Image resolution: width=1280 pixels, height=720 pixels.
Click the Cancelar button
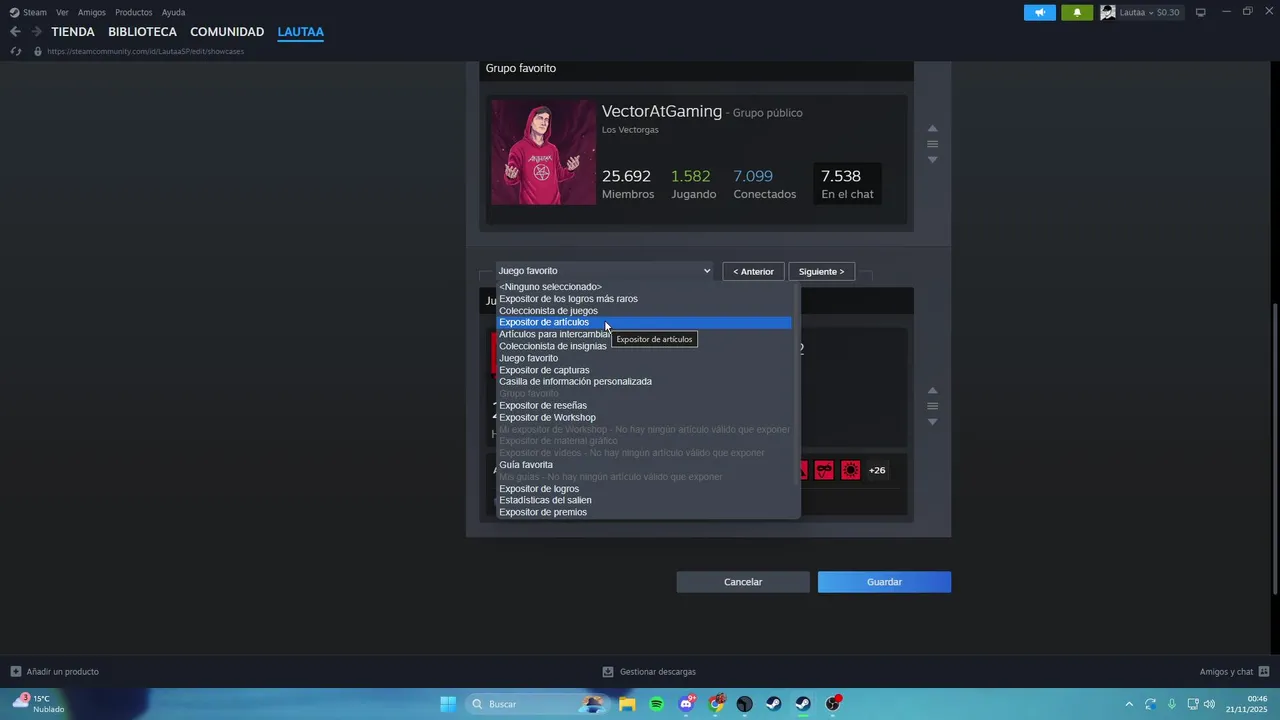[x=743, y=582]
